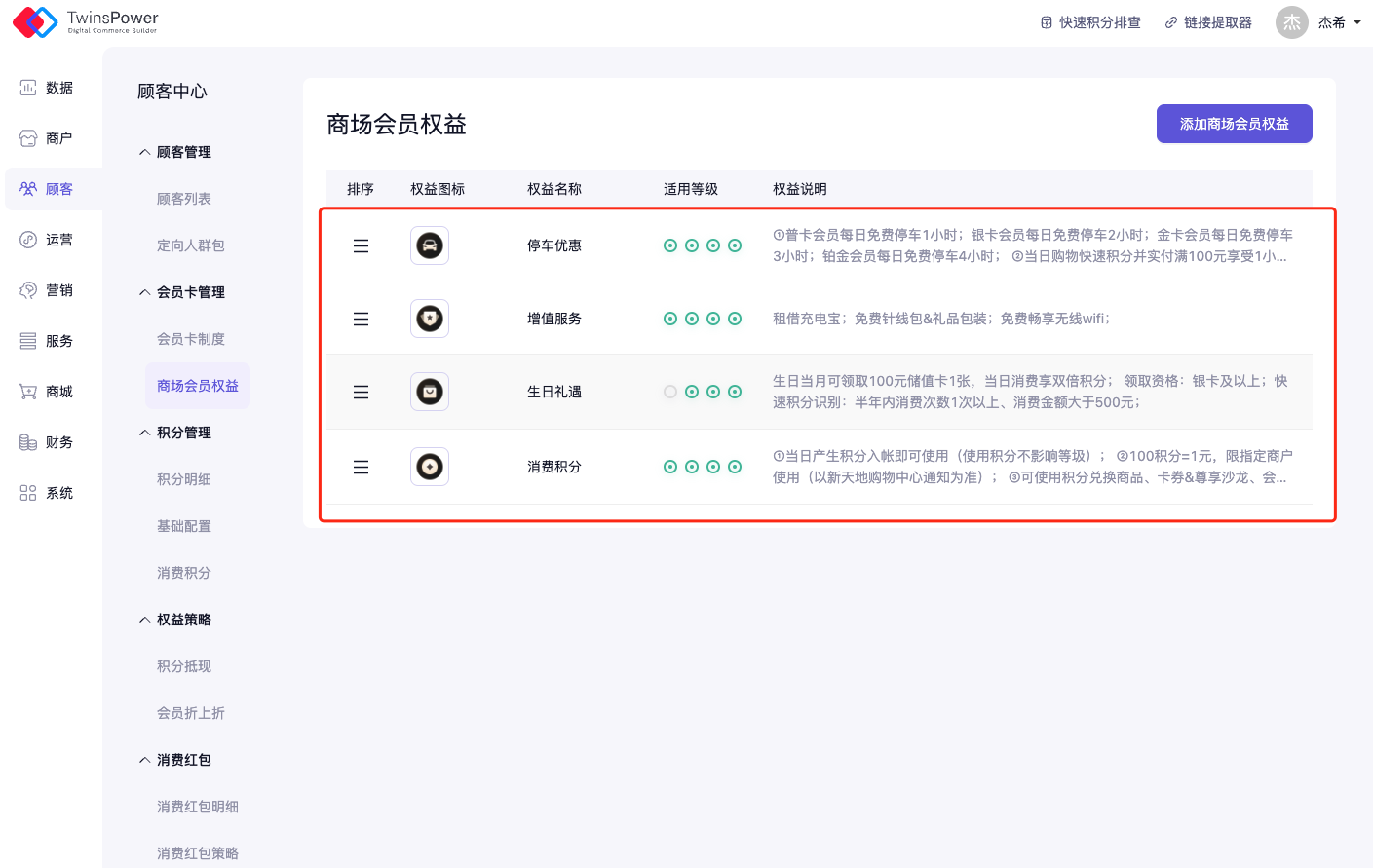
Task: Click the 停车优惠 car benefit icon
Action: tap(430, 245)
